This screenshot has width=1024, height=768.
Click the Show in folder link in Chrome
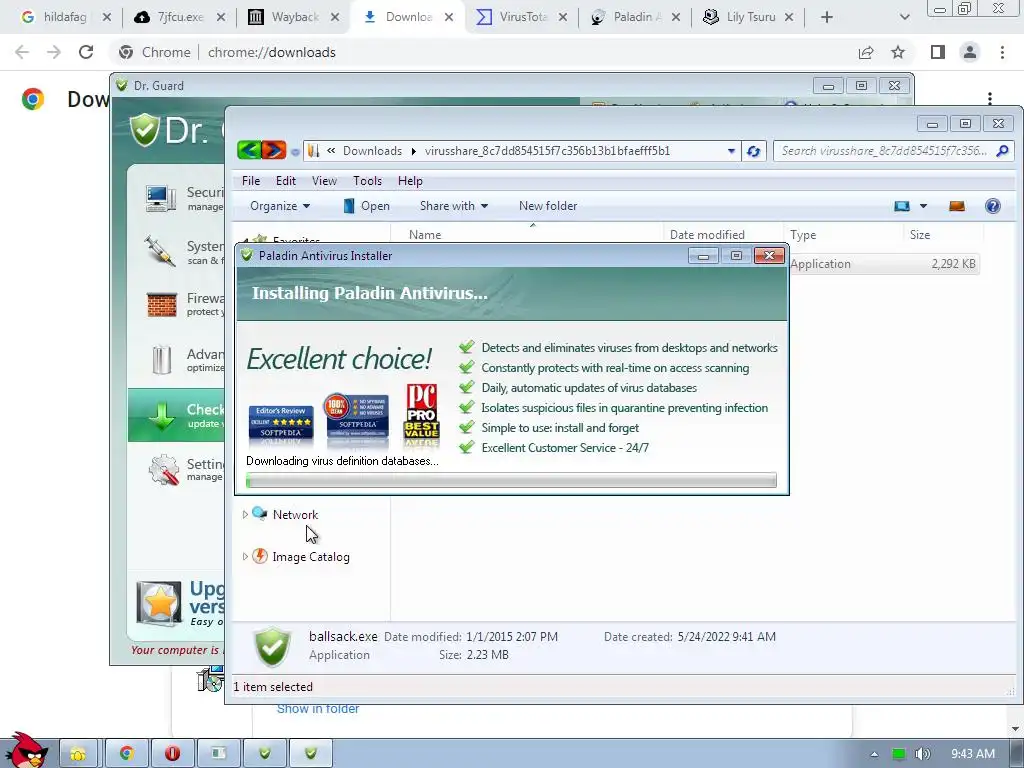click(317, 709)
